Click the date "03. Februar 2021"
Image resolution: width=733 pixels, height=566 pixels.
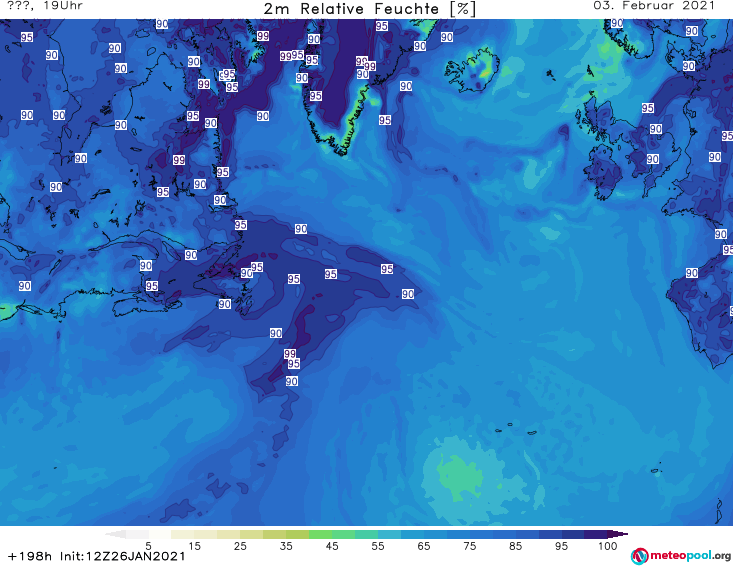(x=654, y=6)
